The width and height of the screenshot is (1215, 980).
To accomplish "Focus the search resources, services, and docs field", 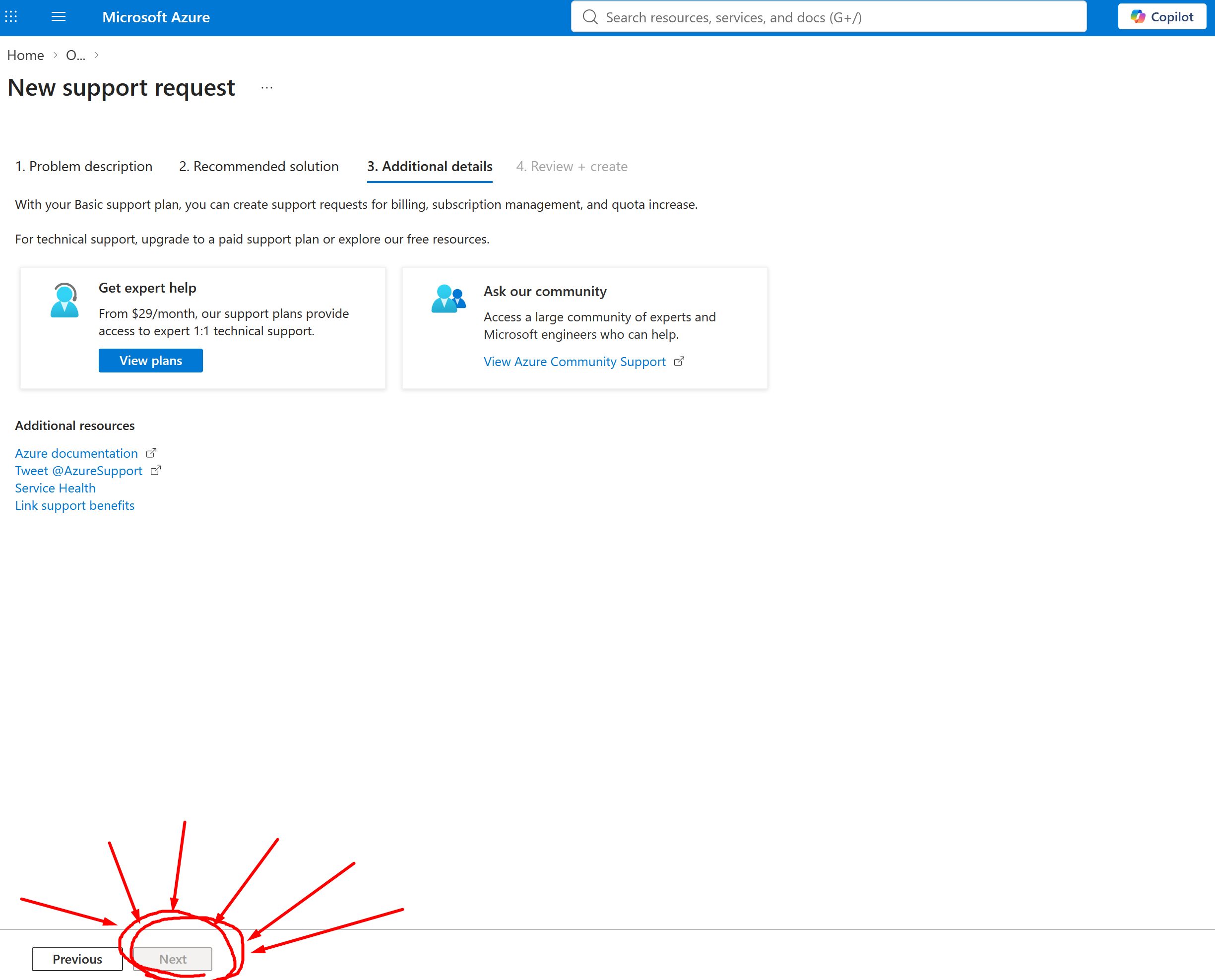I will click(x=829, y=17).
